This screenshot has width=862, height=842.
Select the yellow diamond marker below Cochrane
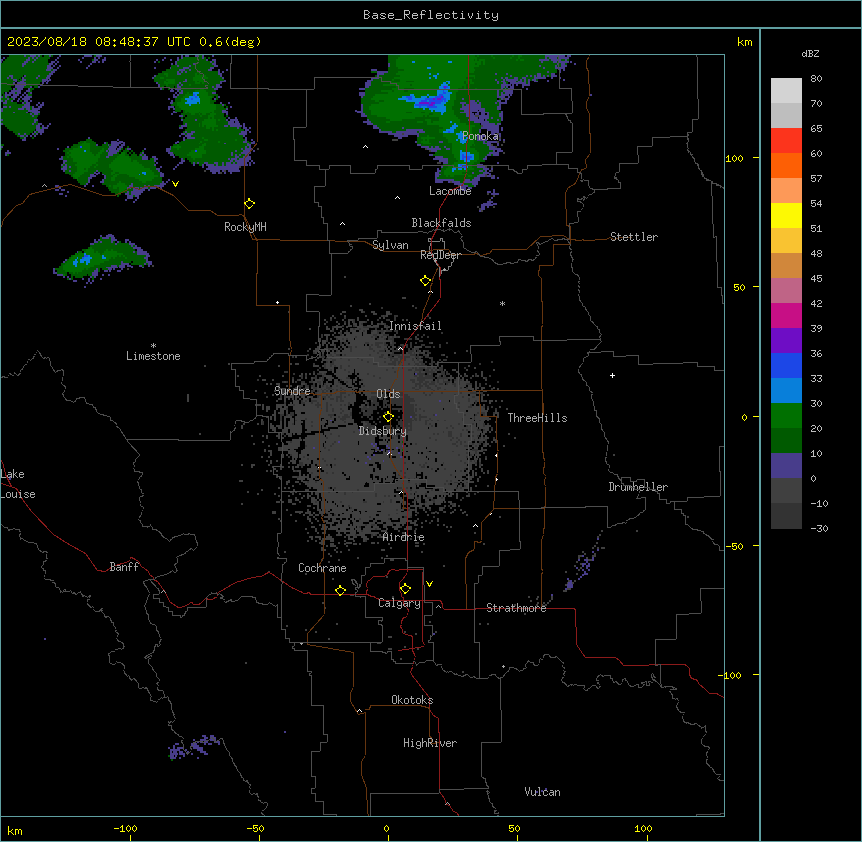[340, 590]
